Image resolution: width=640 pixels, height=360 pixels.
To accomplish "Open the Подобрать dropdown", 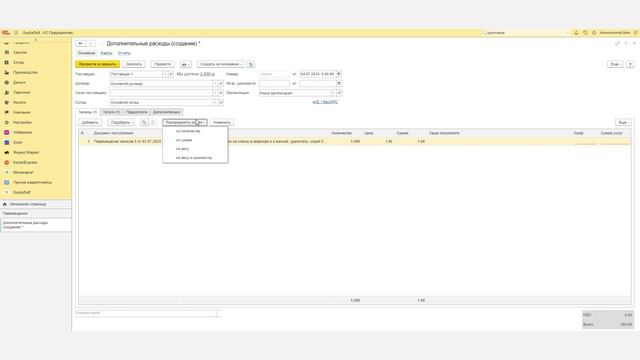I will pyautogui.click(x=121, y=122).
